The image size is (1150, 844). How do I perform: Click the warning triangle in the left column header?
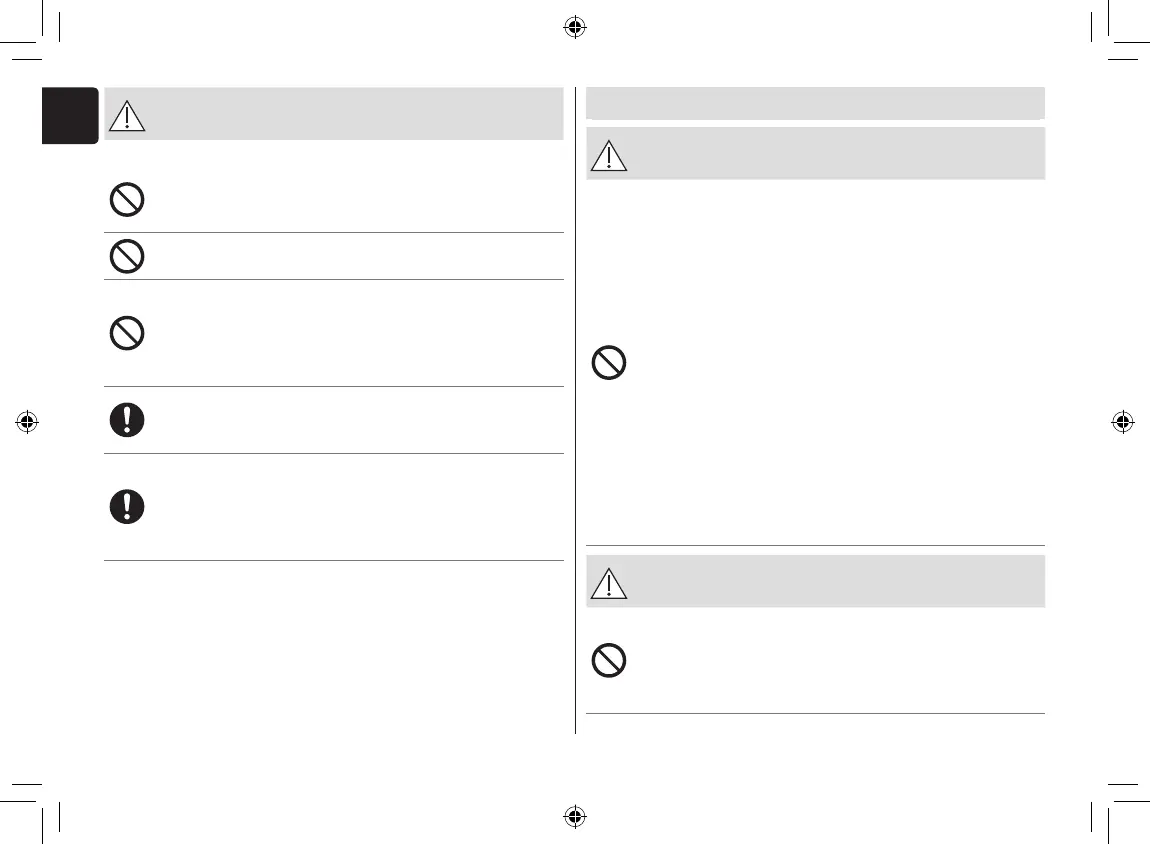click(126, 116)
